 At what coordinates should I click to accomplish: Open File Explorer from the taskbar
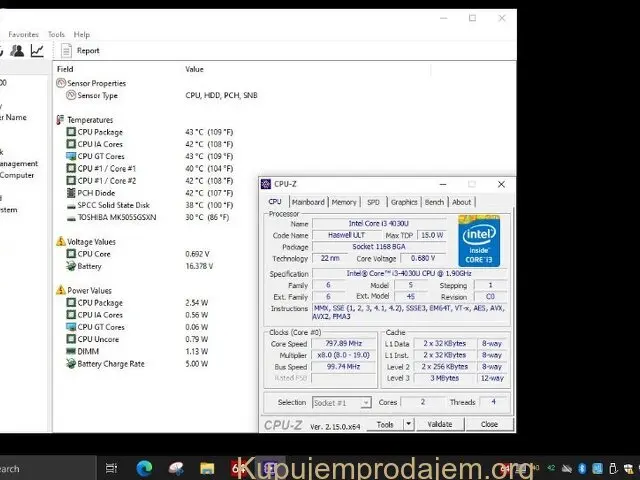[207, 468]
